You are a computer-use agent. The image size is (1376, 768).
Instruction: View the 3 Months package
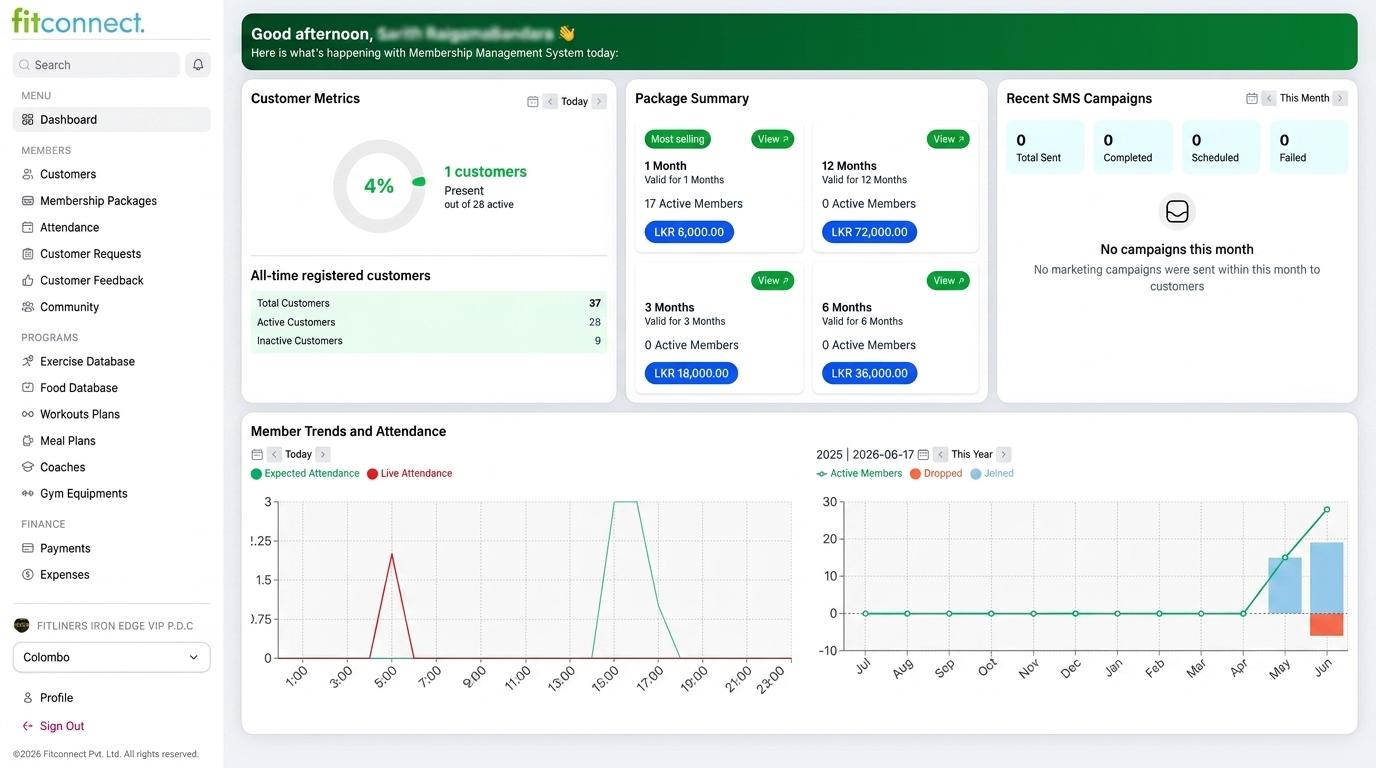point(773,281)
